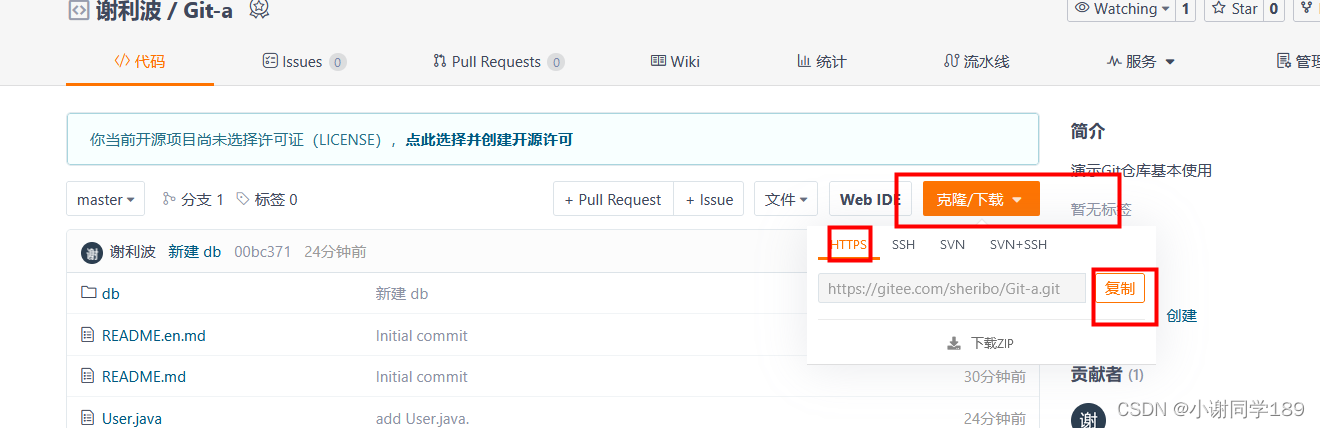Click the User.java file icon

click(x=88, y=417)
